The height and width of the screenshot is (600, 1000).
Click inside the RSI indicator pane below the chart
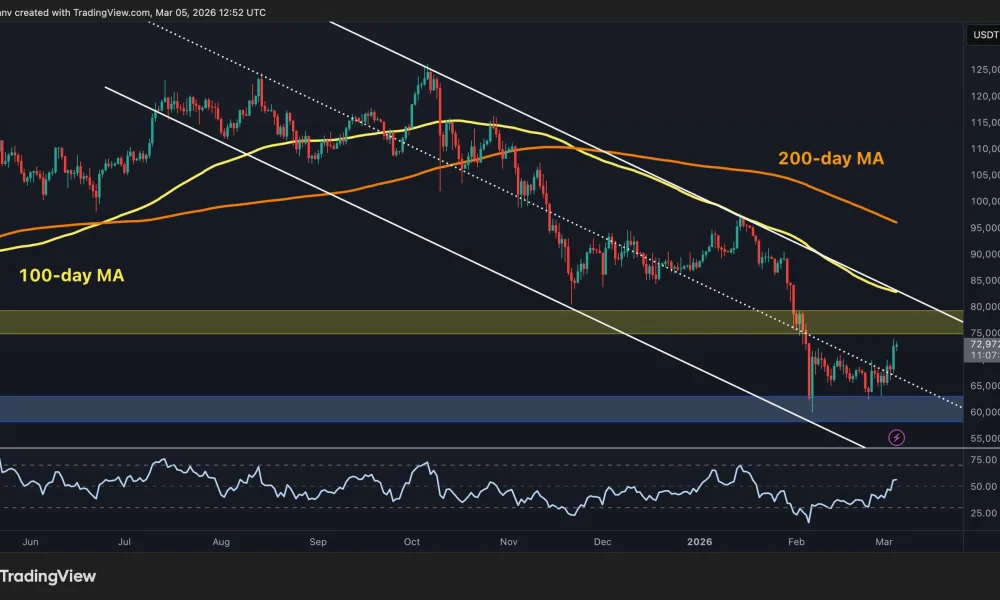500,490
